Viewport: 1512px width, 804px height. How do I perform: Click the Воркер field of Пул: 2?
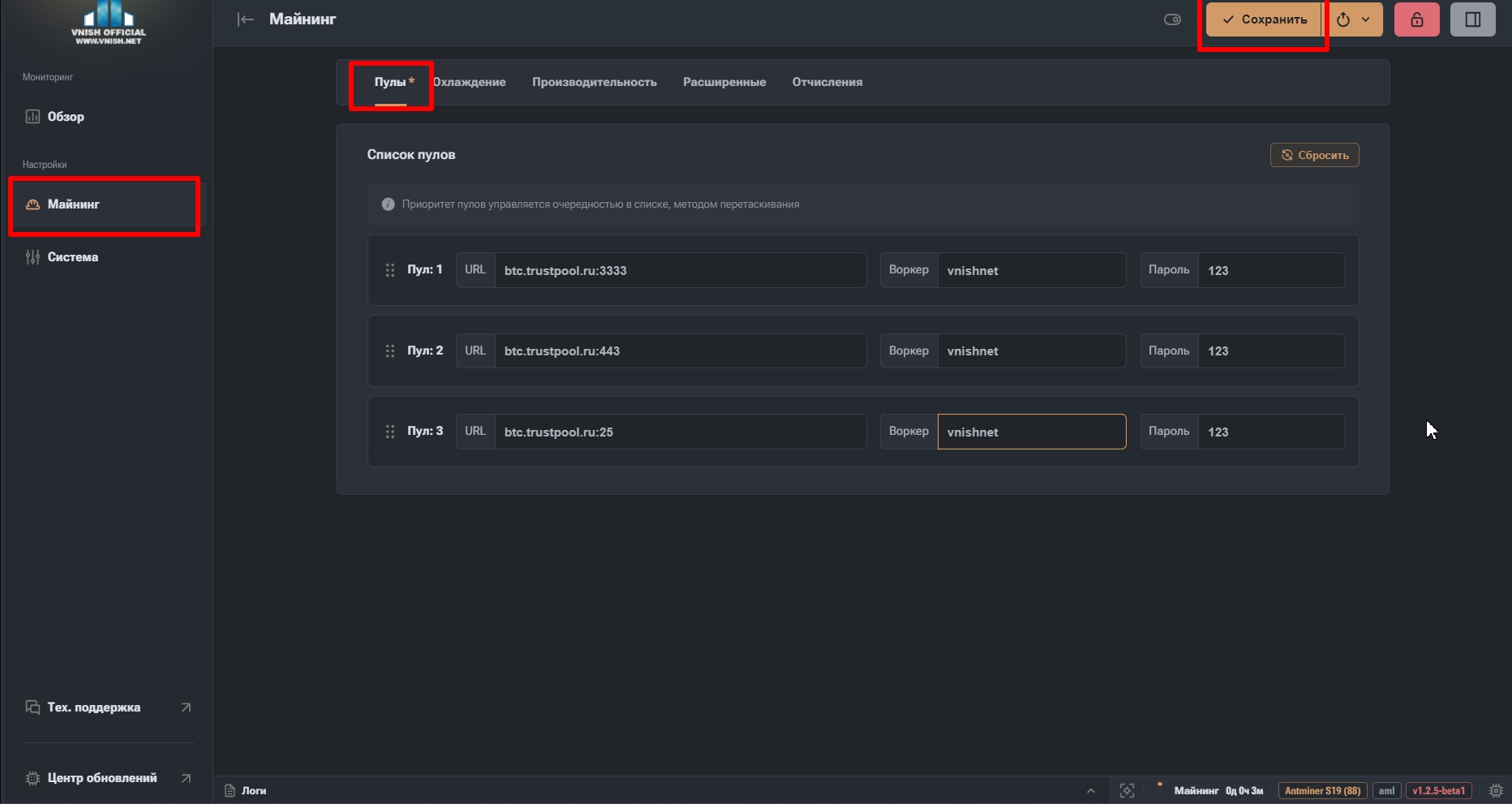[1032, 350]
